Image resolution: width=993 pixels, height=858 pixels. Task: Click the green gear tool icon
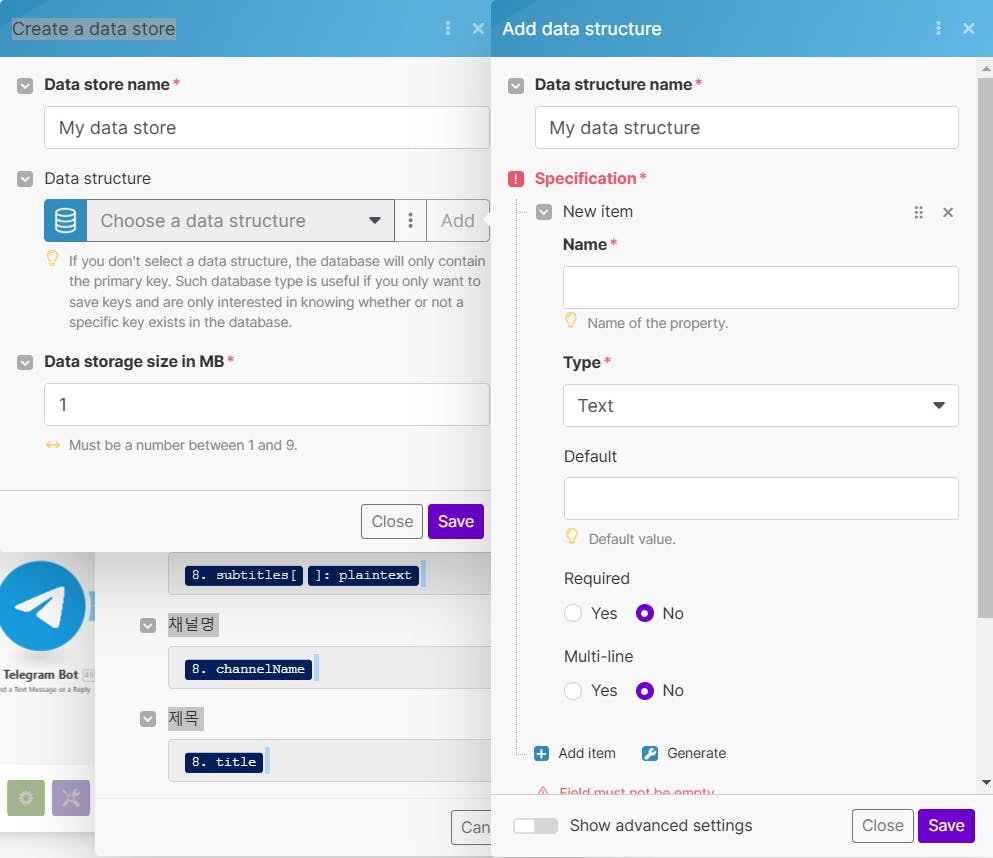[26, 798]
